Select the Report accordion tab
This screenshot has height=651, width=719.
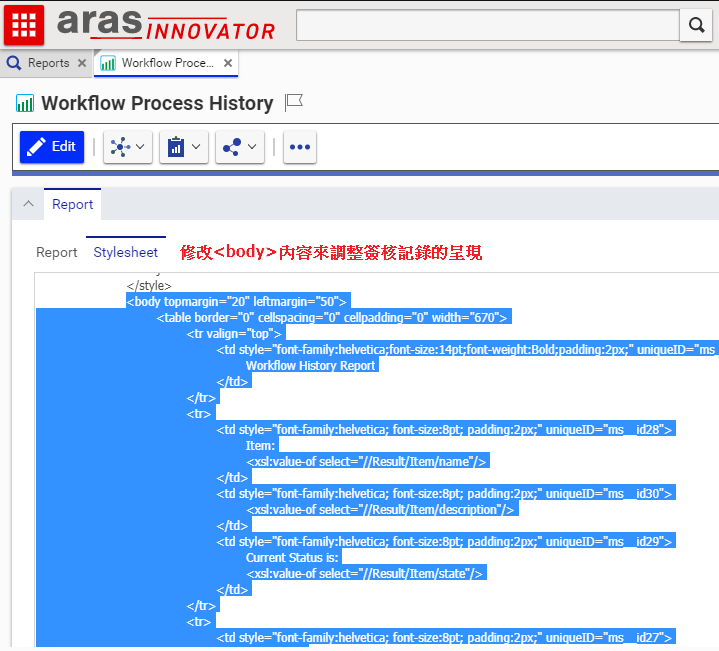click(72, 204)
